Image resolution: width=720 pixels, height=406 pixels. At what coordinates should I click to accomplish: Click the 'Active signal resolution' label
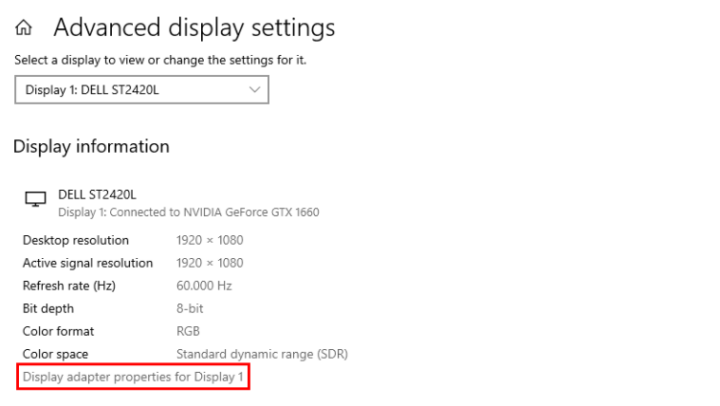click(88, 263)
